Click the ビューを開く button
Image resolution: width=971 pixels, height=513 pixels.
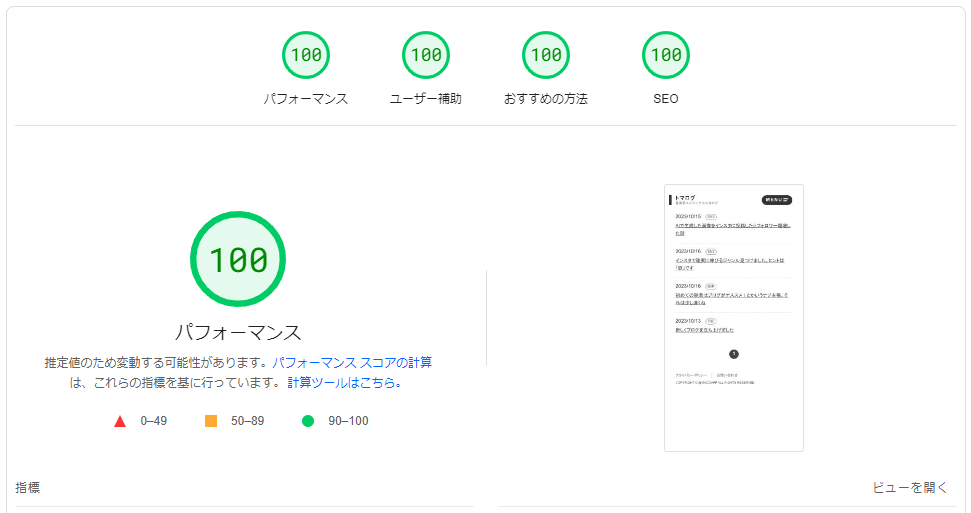tap(910, 488)
